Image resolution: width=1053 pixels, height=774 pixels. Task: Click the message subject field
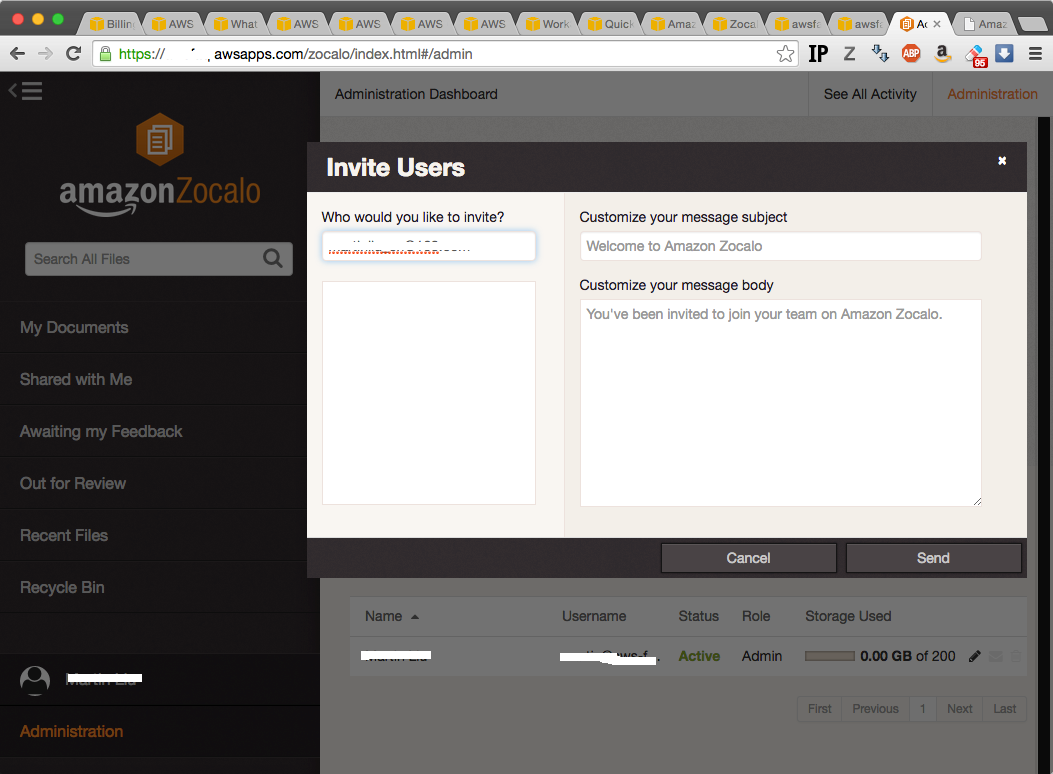pyautogui.click(x=780, y=246)
